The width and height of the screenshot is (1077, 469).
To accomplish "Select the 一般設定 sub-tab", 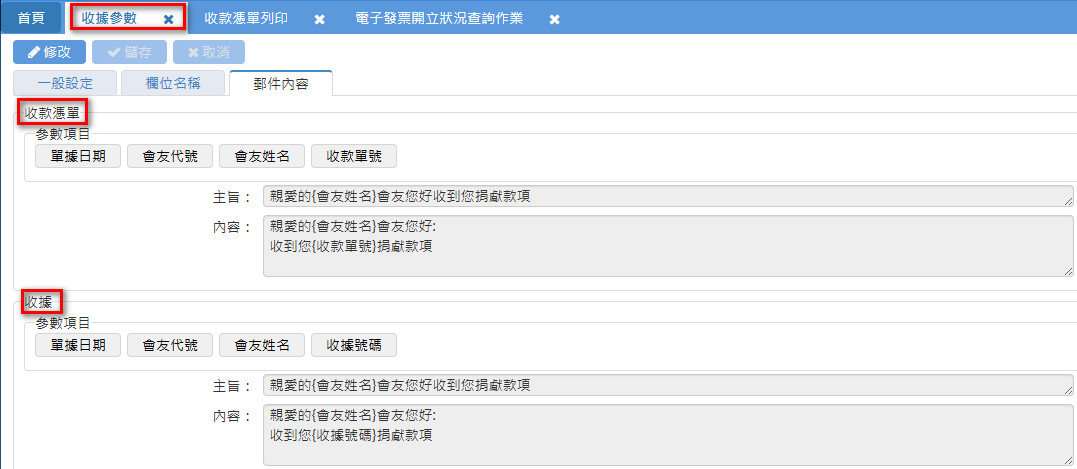I will pos(66,83).
